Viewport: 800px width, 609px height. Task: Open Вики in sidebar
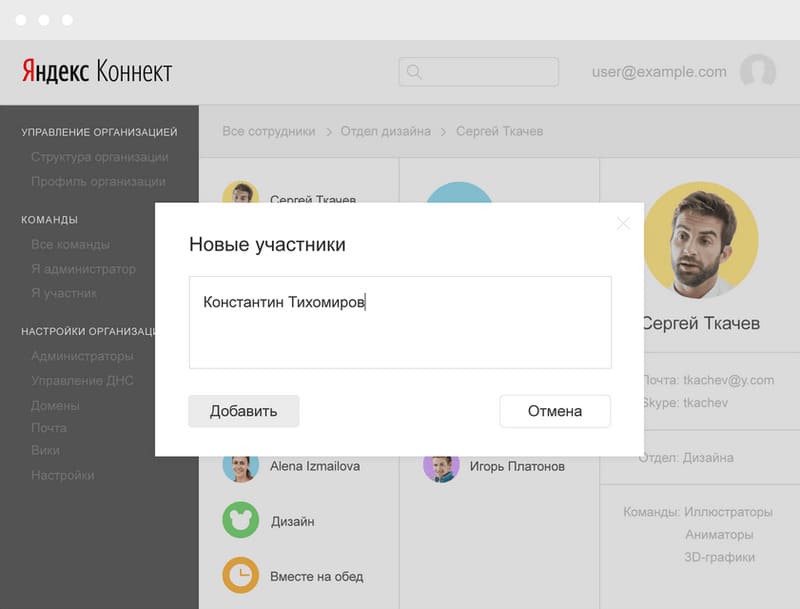pos(45,450)
